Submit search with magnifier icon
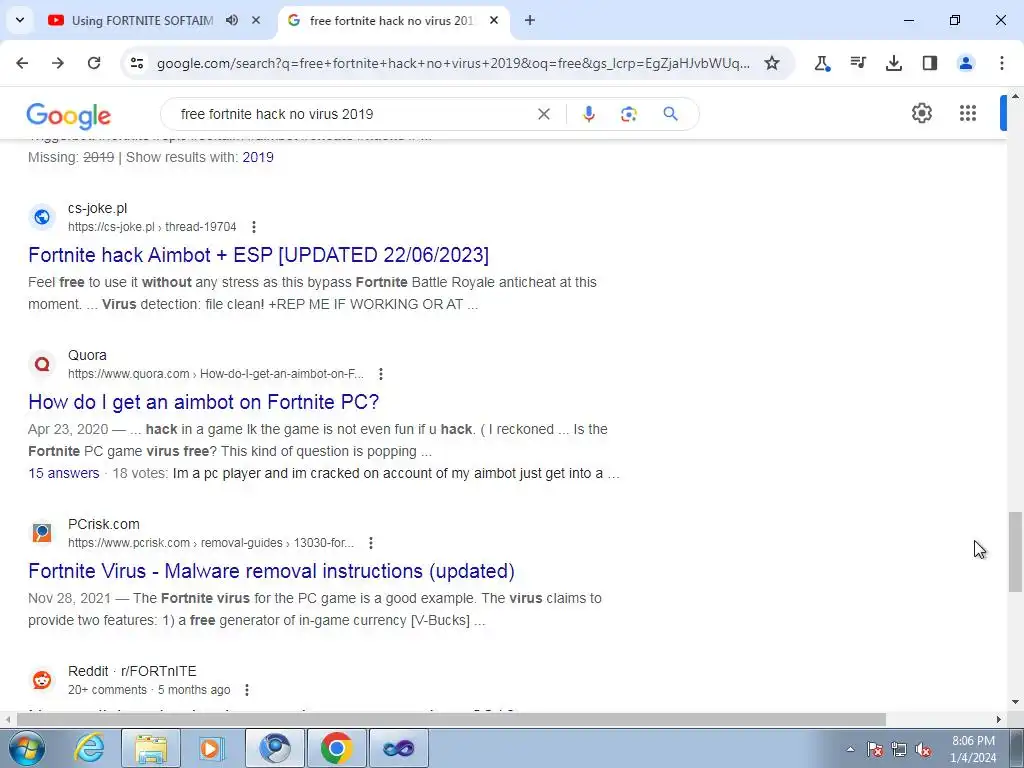 coord(671,114)
